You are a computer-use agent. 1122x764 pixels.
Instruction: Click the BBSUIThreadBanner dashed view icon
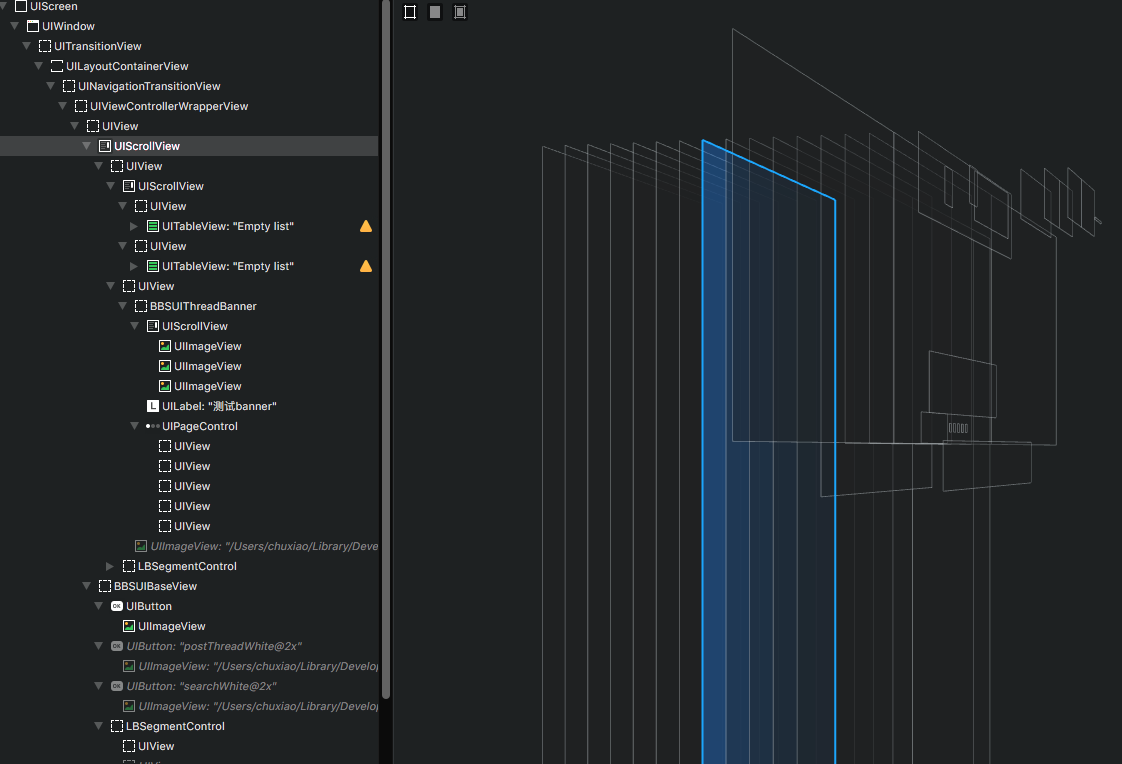click(x=140, y=306)
